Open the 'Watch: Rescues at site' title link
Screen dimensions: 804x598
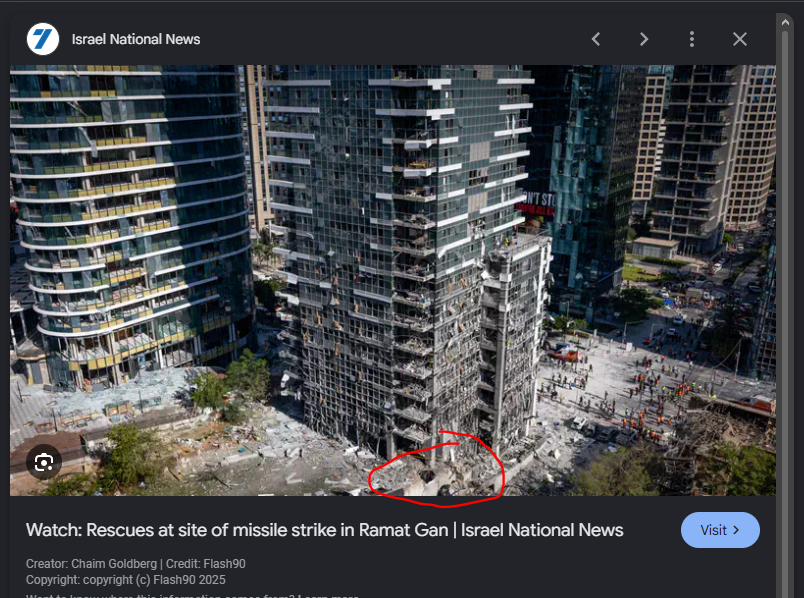pyautogui.click(x=325, y=530)
